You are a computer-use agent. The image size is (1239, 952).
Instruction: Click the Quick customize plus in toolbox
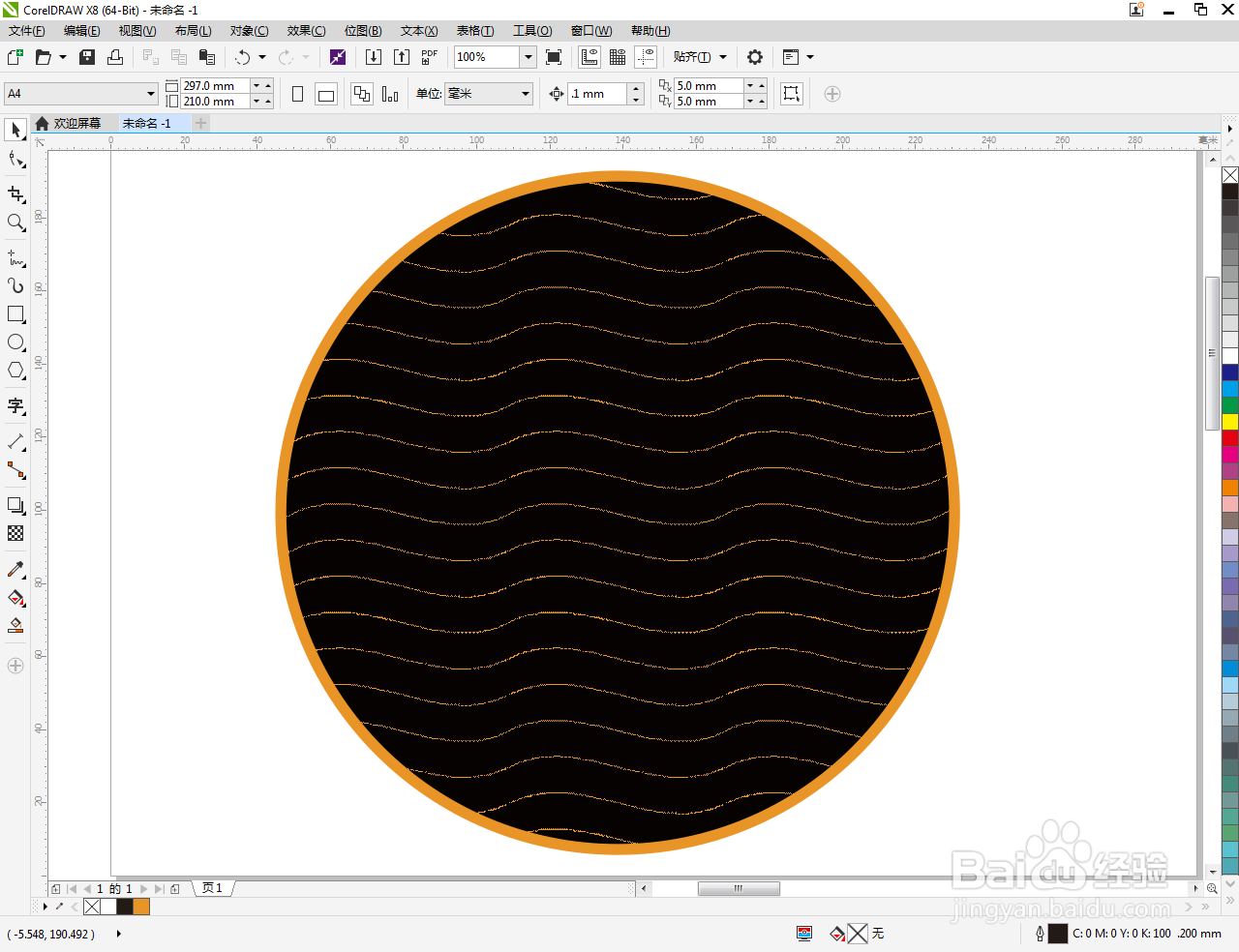(x=15, y=666)
